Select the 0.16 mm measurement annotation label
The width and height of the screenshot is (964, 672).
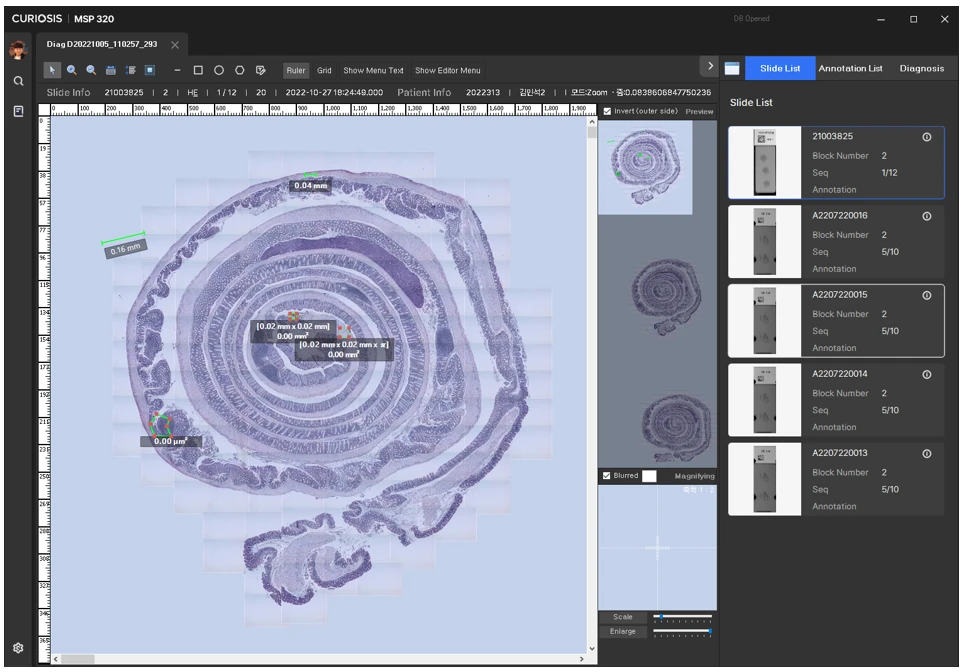pos(125,249)
